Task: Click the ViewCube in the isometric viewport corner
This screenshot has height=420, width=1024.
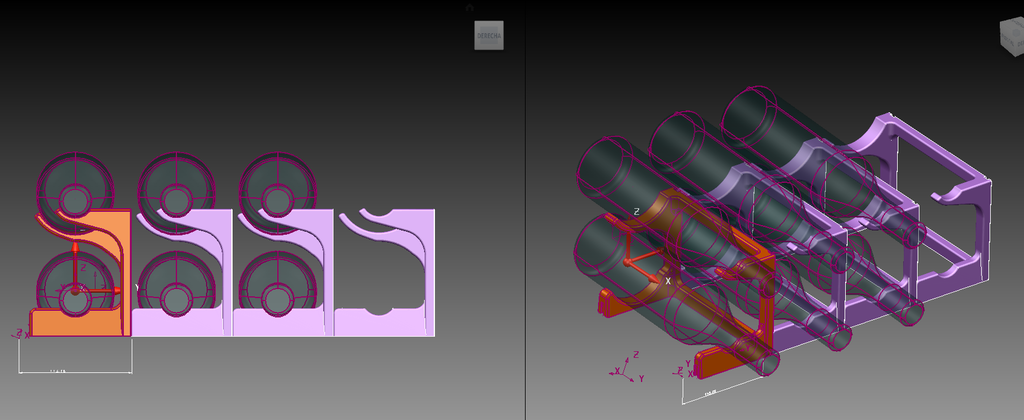Action: point(1012,36)
